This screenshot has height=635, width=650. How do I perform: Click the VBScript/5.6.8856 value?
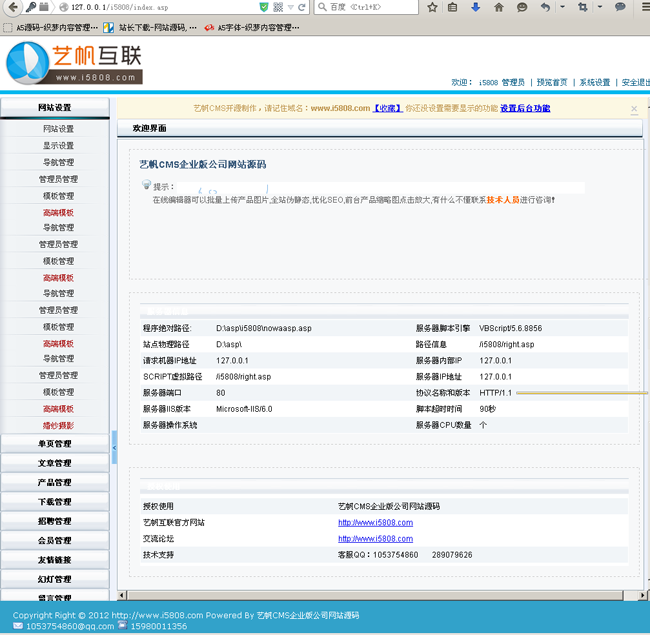click(511, 328)
